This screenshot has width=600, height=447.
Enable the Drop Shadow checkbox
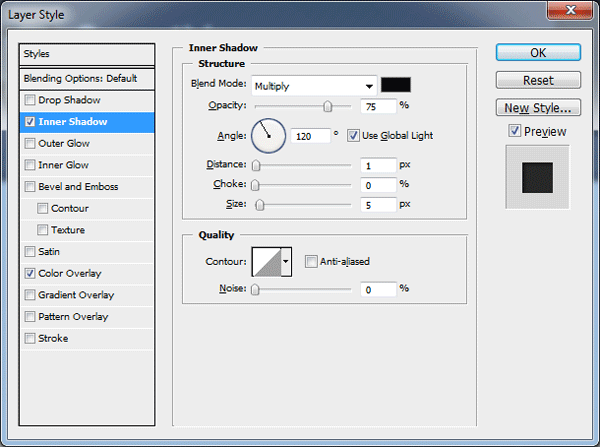[30, 100]
